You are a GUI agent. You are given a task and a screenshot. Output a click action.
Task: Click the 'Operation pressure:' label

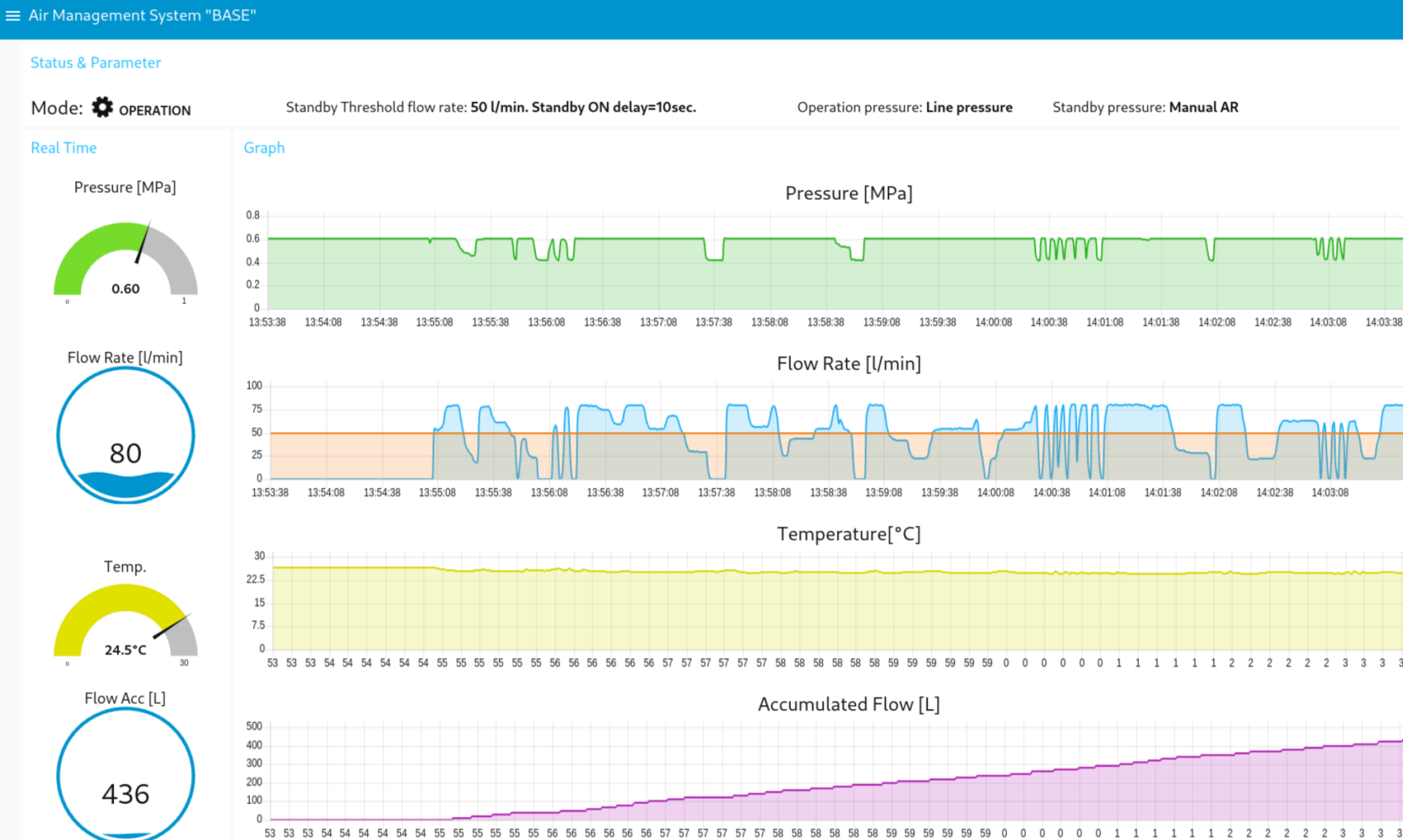[859, 107]
